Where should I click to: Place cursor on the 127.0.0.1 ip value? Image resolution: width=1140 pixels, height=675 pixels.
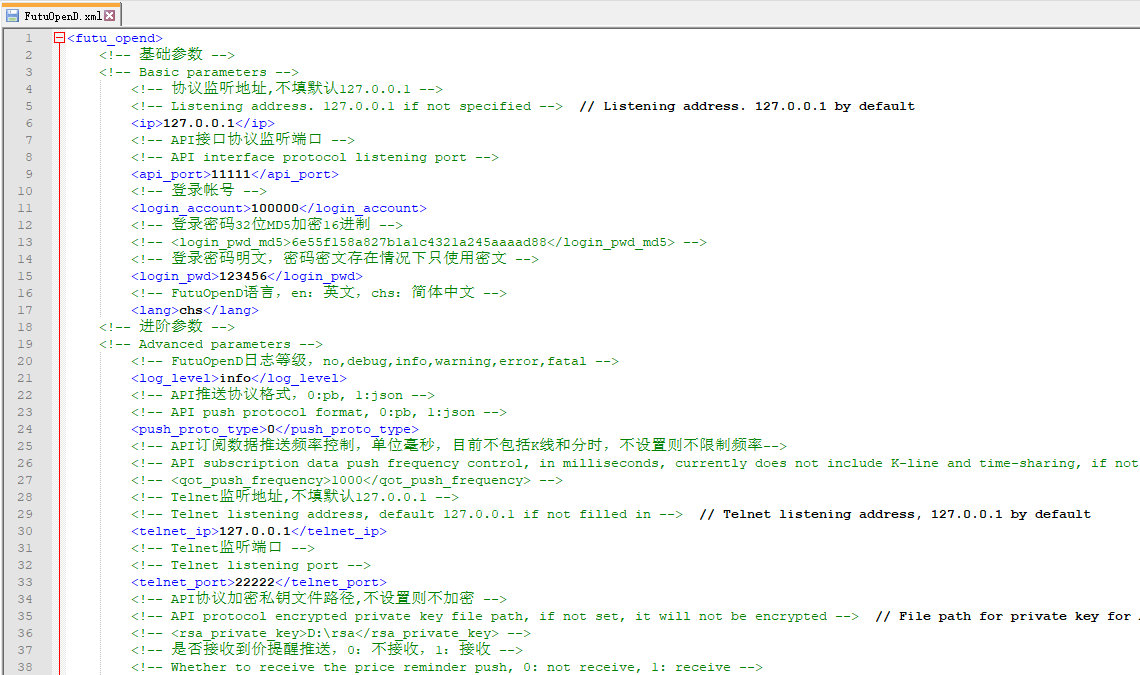[x=198, y=123]
